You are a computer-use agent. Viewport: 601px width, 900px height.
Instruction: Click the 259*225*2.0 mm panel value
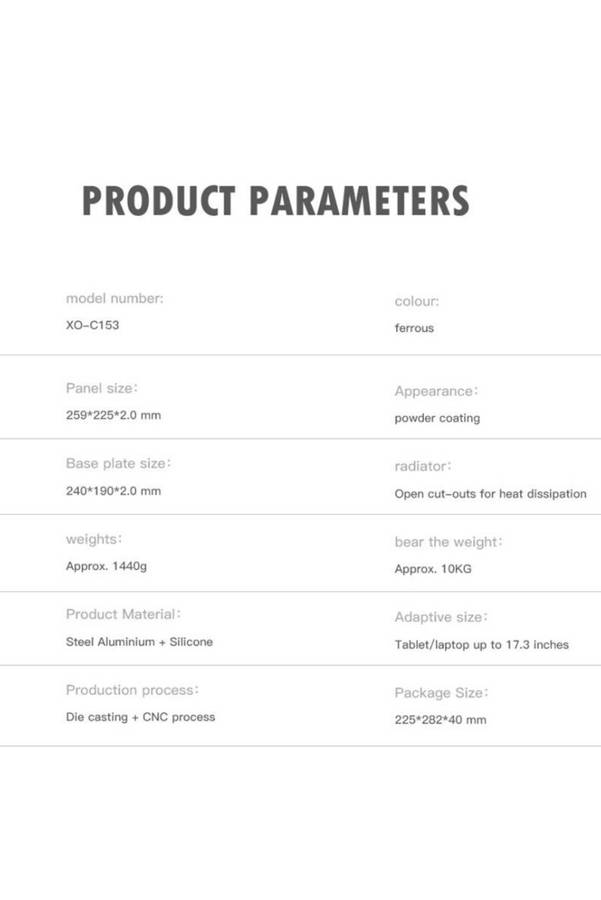tap(113, 415)
